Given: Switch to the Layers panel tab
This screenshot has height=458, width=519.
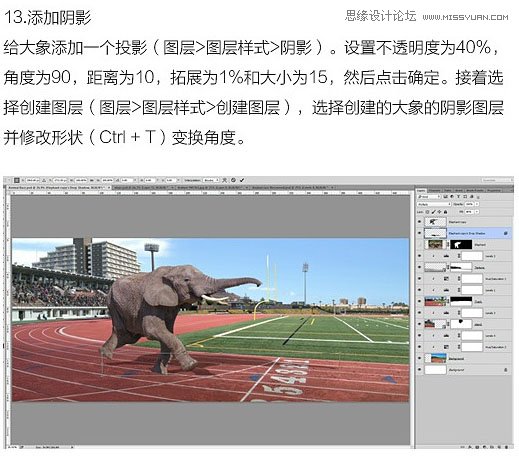Looking at the screenshot, I should 421,190.
